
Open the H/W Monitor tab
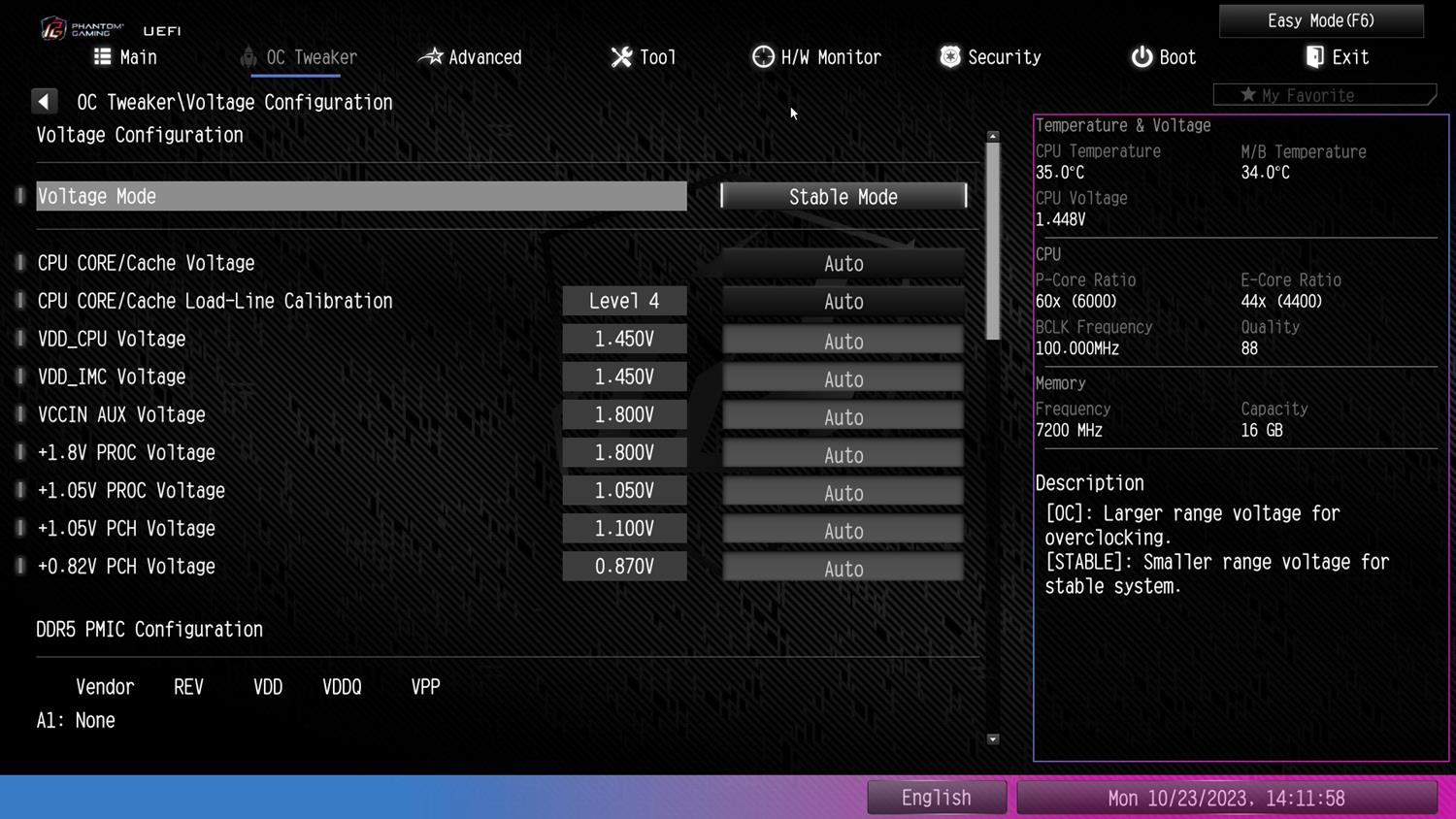830,57
